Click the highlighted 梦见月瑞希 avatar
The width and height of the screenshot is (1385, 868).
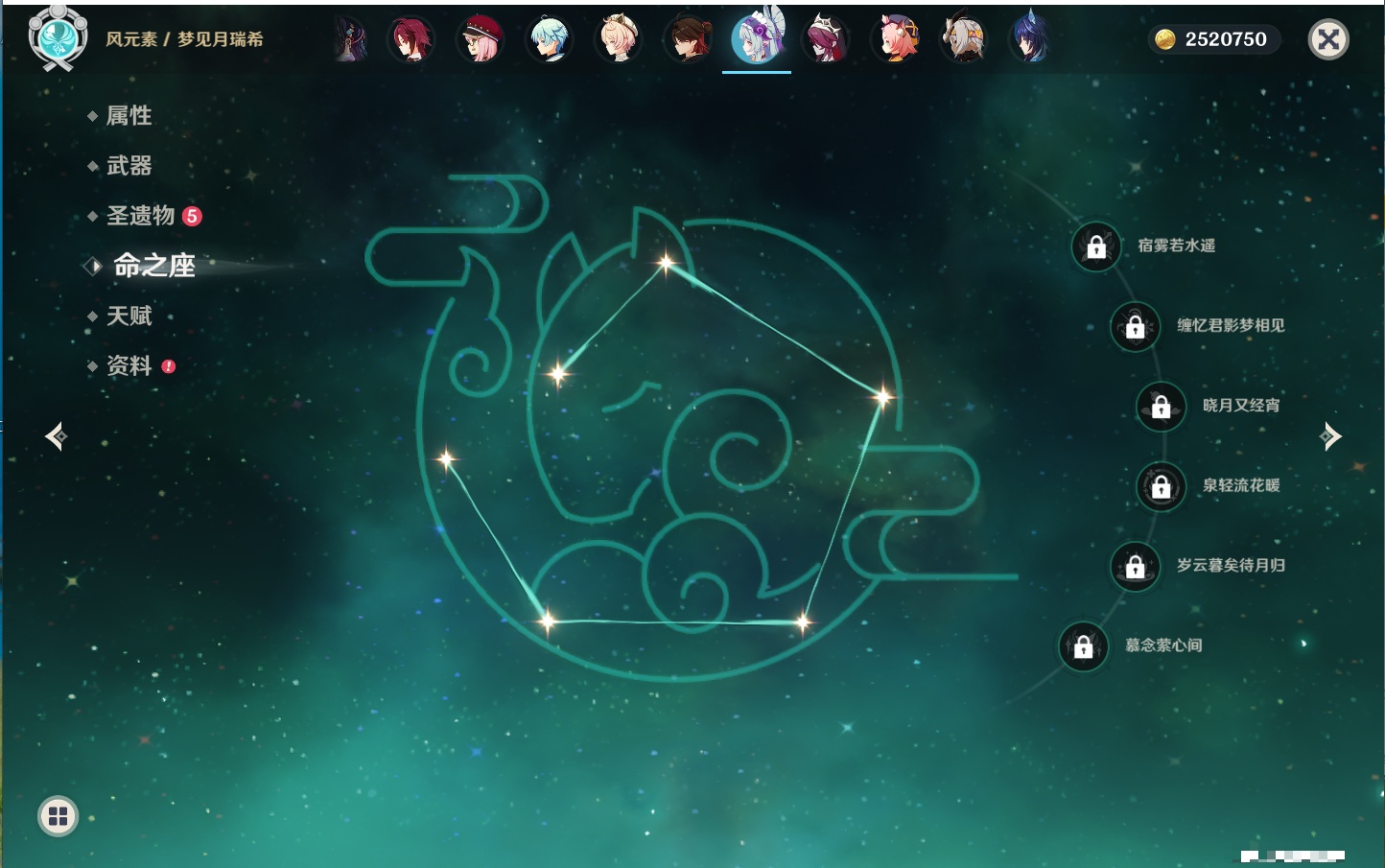coord(757,37)
